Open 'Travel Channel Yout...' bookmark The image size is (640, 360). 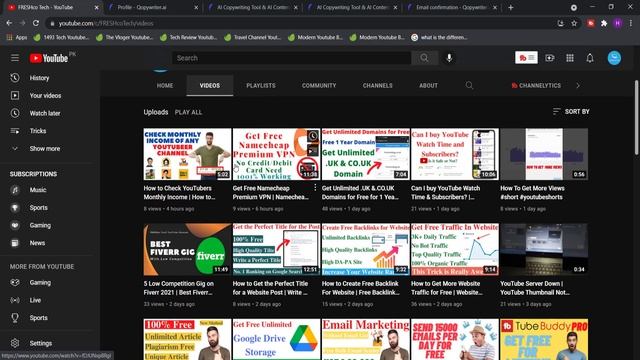point(253,37)
